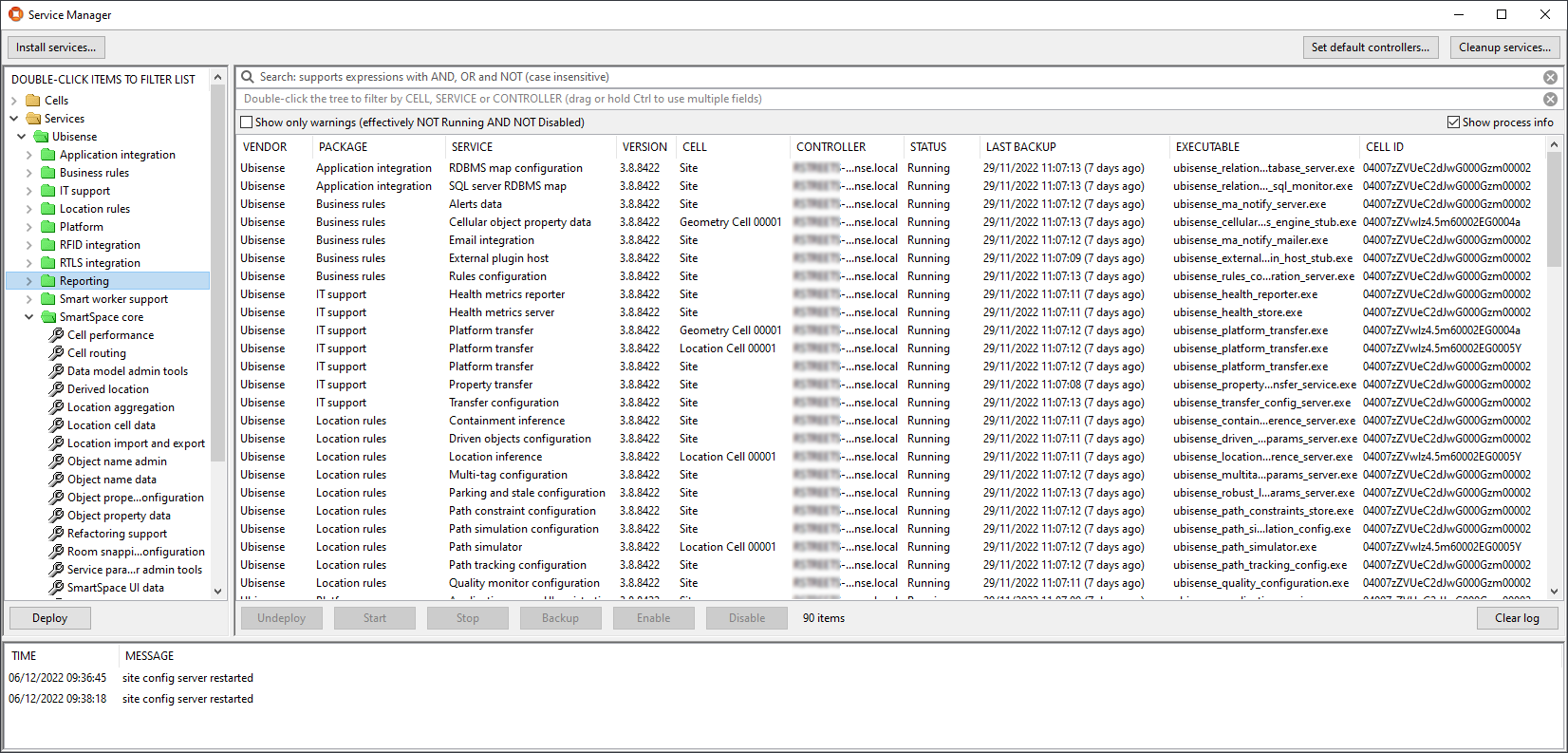Click Set default controllers button
Image resolution: width=1568 pixels, height=753 pixels.
[x=1371, y=47]
